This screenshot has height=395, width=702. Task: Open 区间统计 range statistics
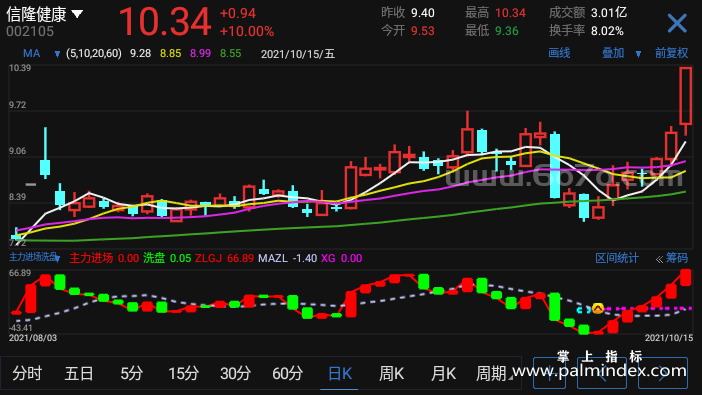click(x=616, y=258)
